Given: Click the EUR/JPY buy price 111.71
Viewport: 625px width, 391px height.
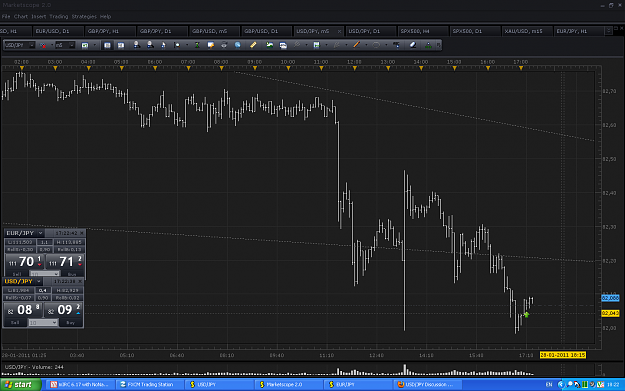Looking at the screenshot, I should tap(65, 262).
